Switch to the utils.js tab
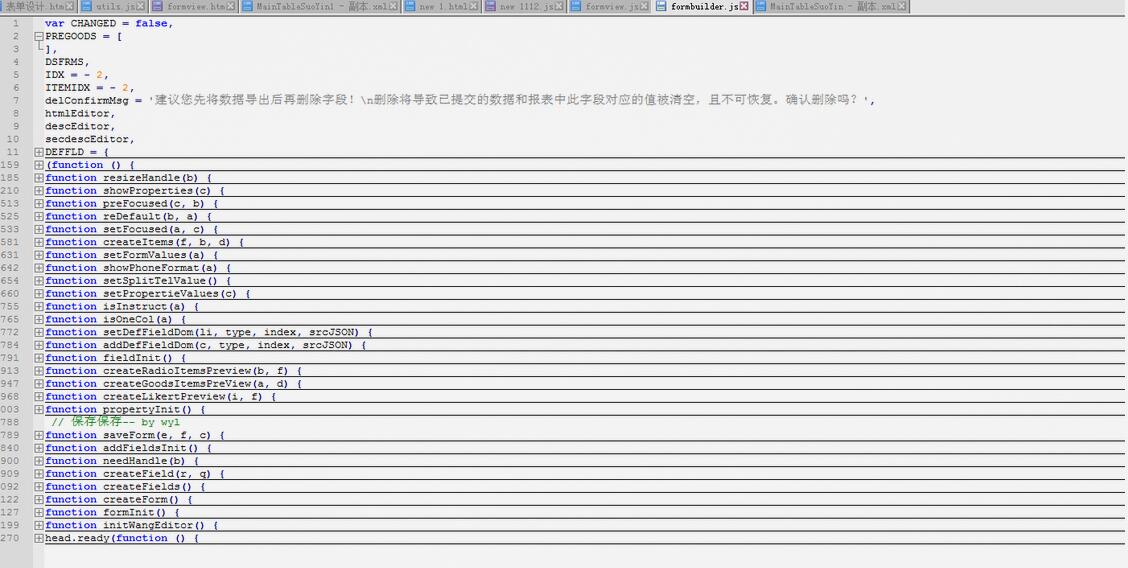 [x=113, y=6]
